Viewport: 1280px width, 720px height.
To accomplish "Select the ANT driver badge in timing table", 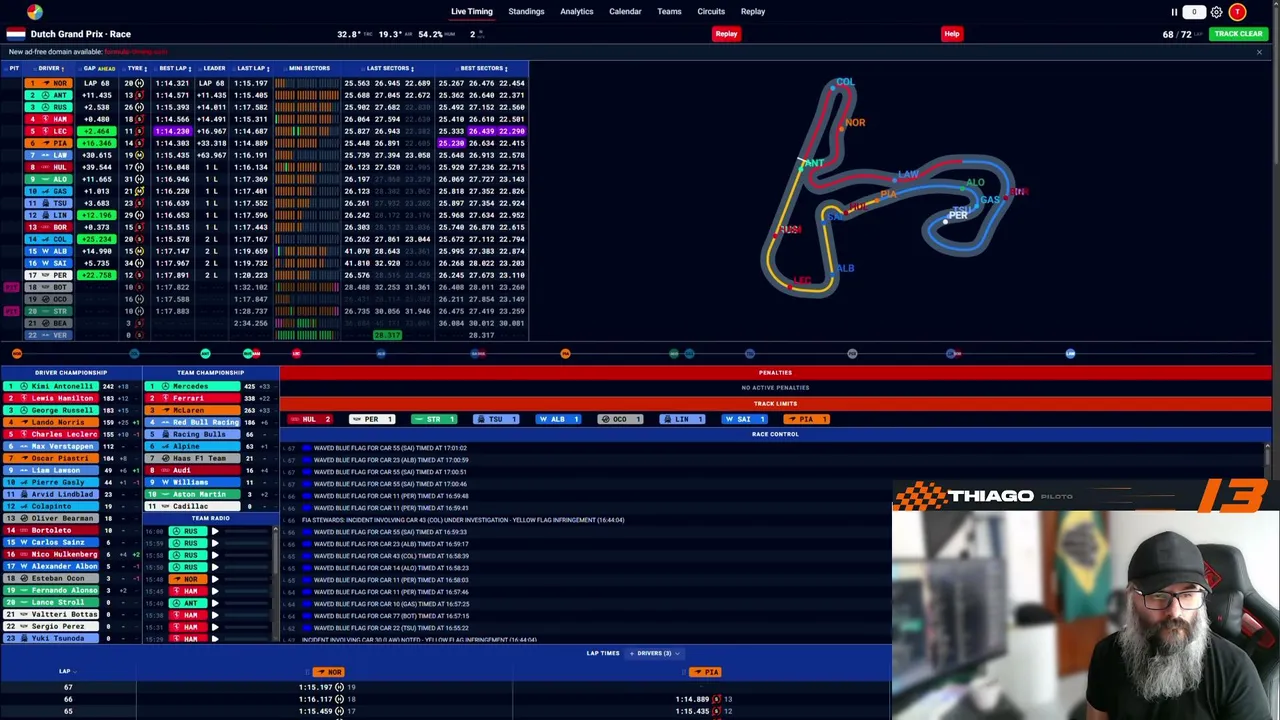I will point(49,95).
